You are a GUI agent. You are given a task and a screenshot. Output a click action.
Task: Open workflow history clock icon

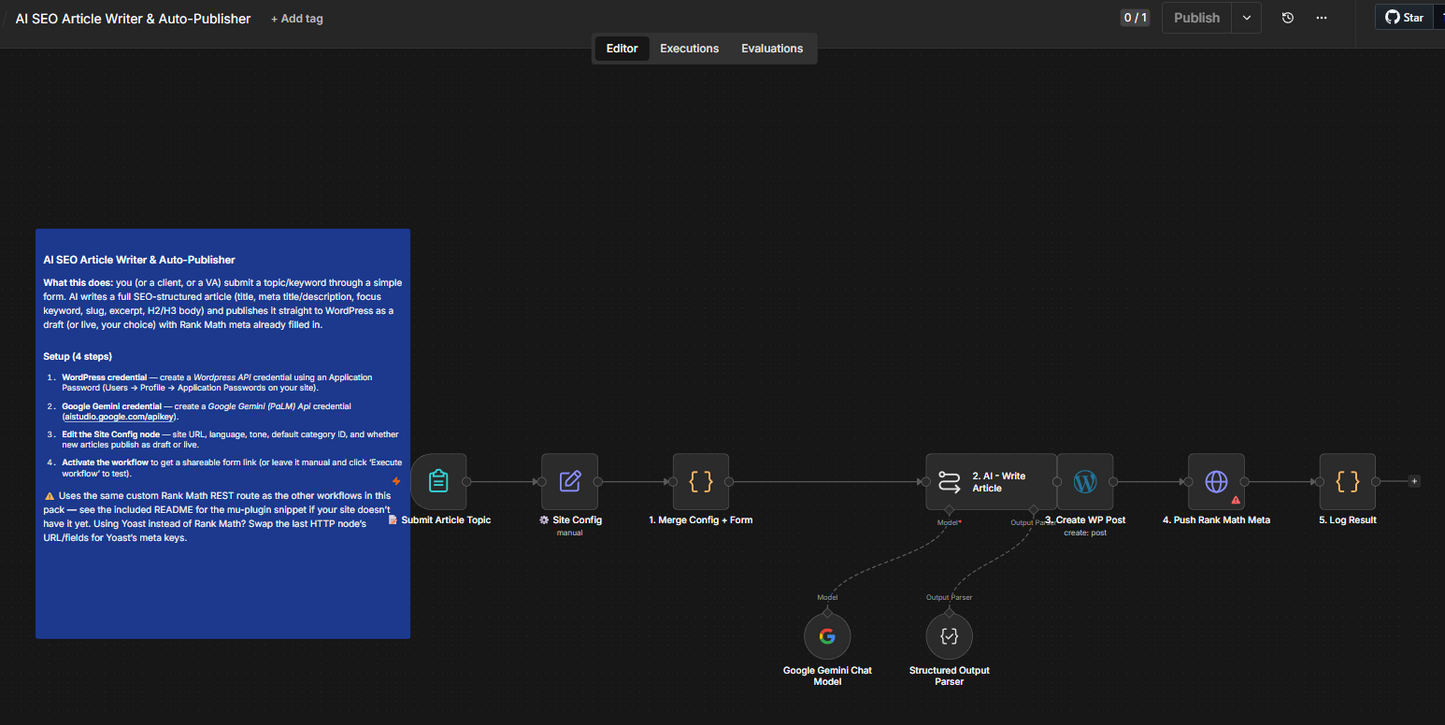coord(1288,18)
